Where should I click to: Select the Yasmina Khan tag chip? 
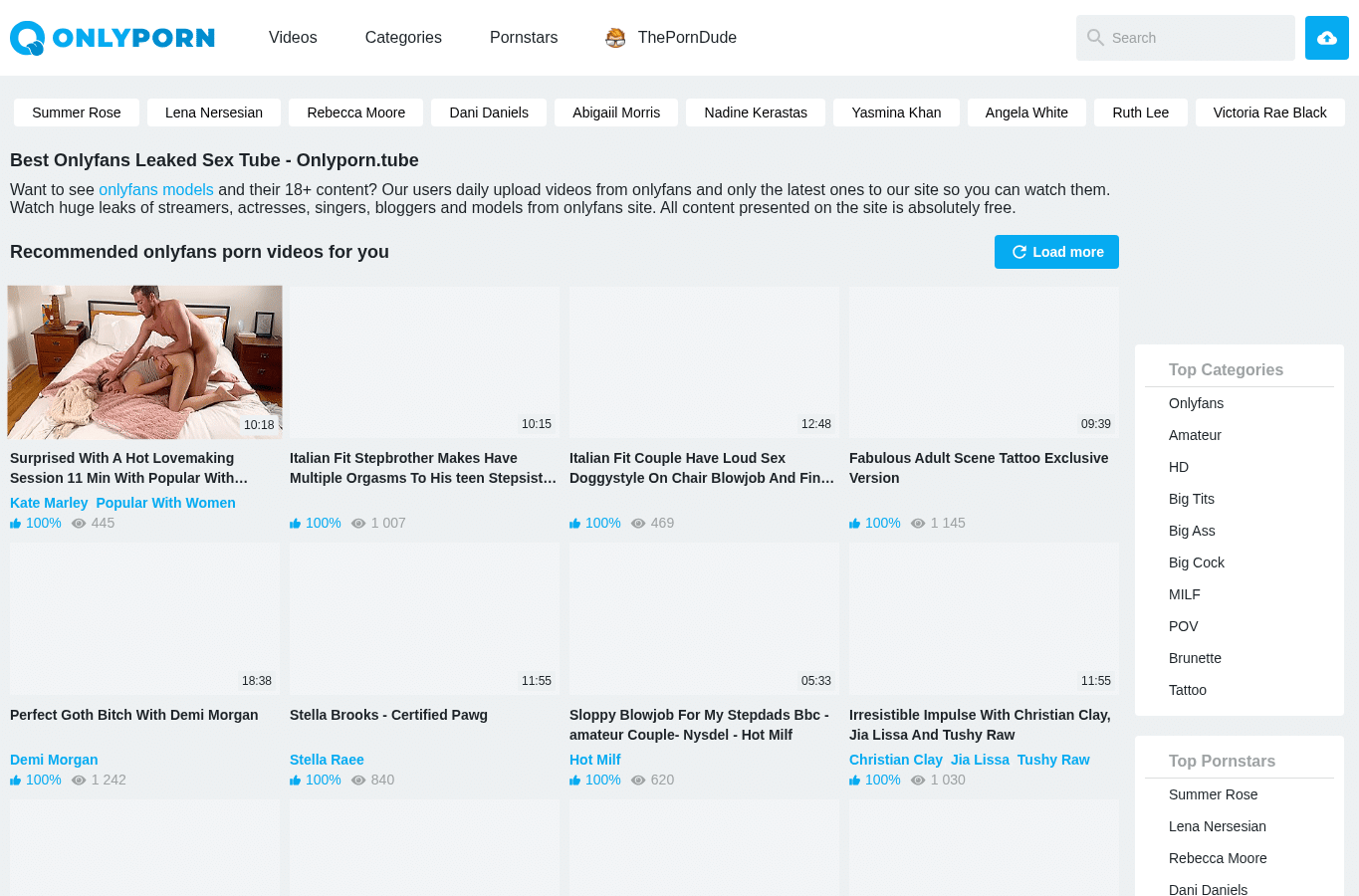click(896, 112)
